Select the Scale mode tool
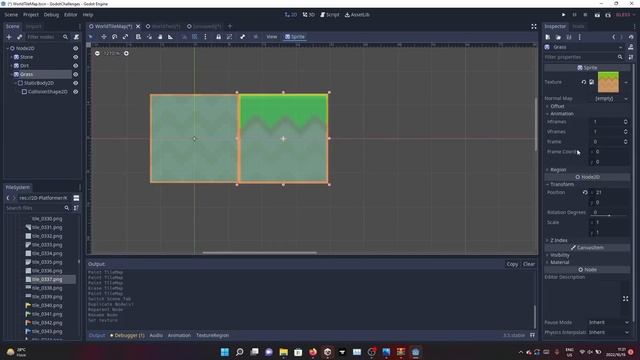 (126, 37)
